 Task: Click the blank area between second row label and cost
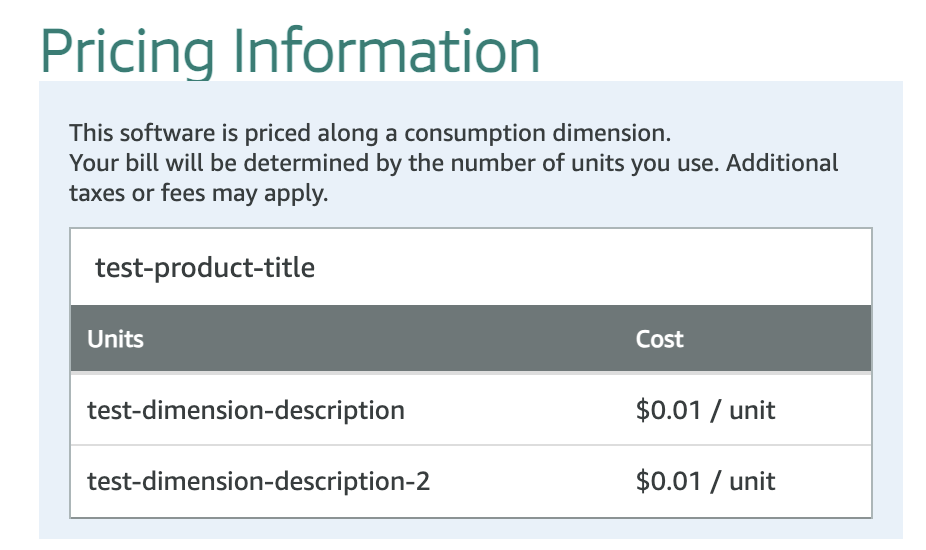(533, 481)
